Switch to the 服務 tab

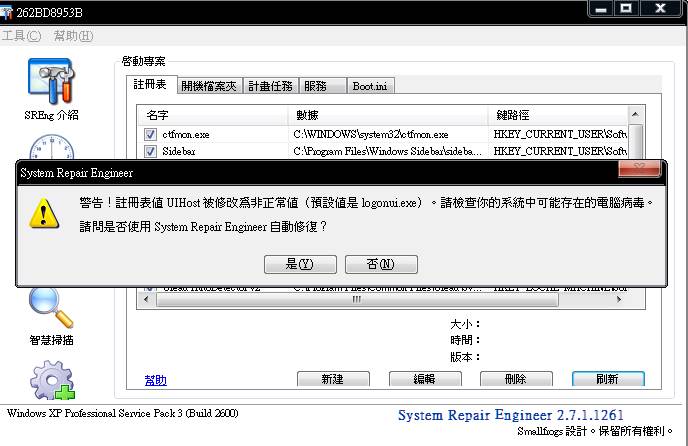click(x=323, y=86)
